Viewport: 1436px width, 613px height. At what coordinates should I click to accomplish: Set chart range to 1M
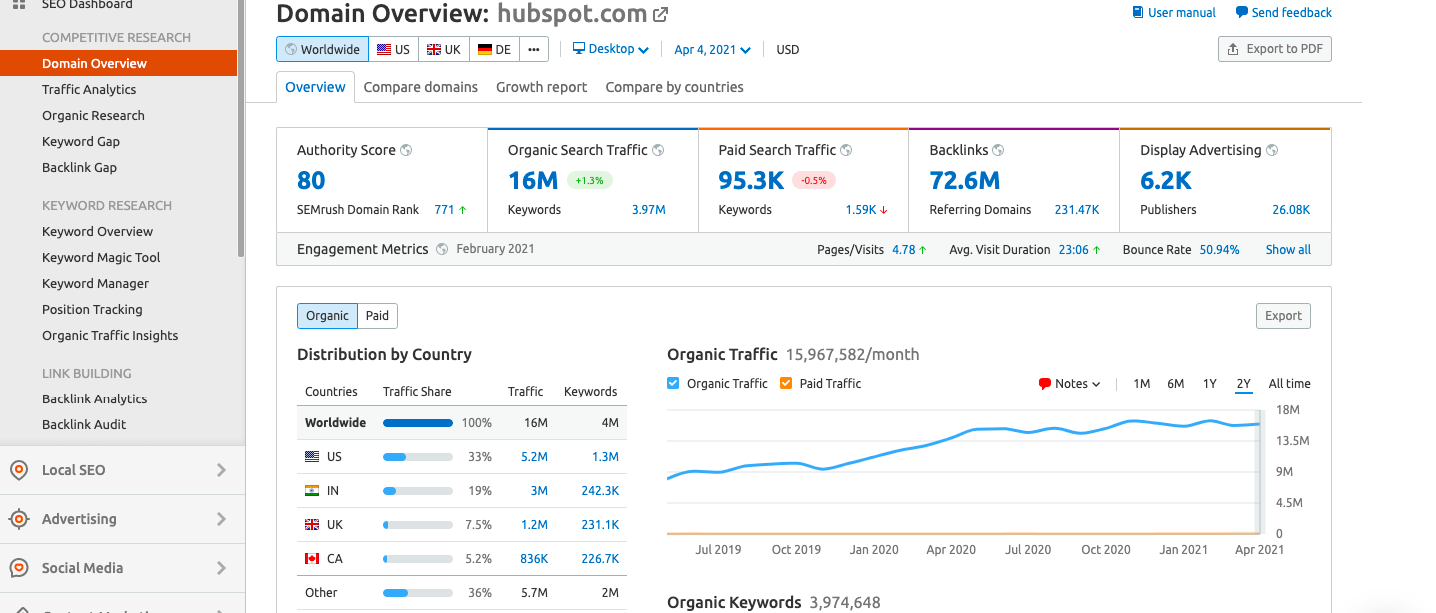[1142, 384]
